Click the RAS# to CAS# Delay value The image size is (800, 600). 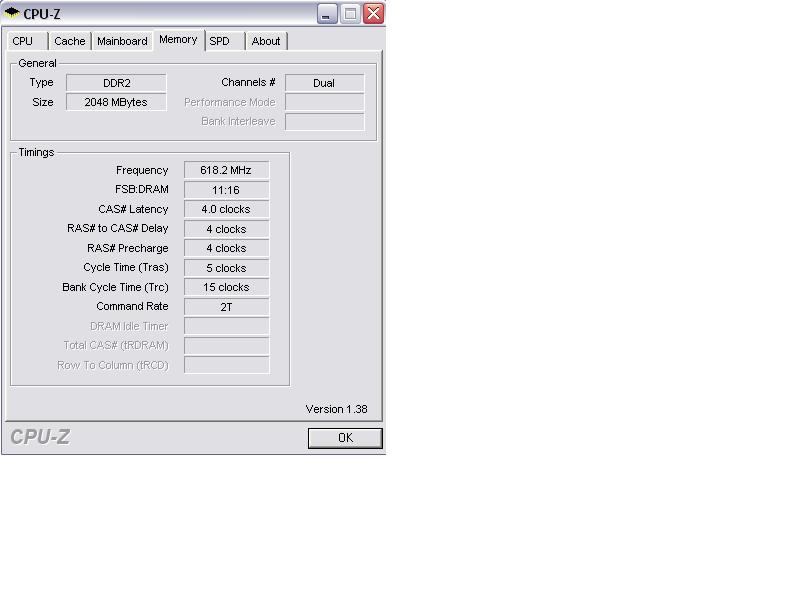226,229
